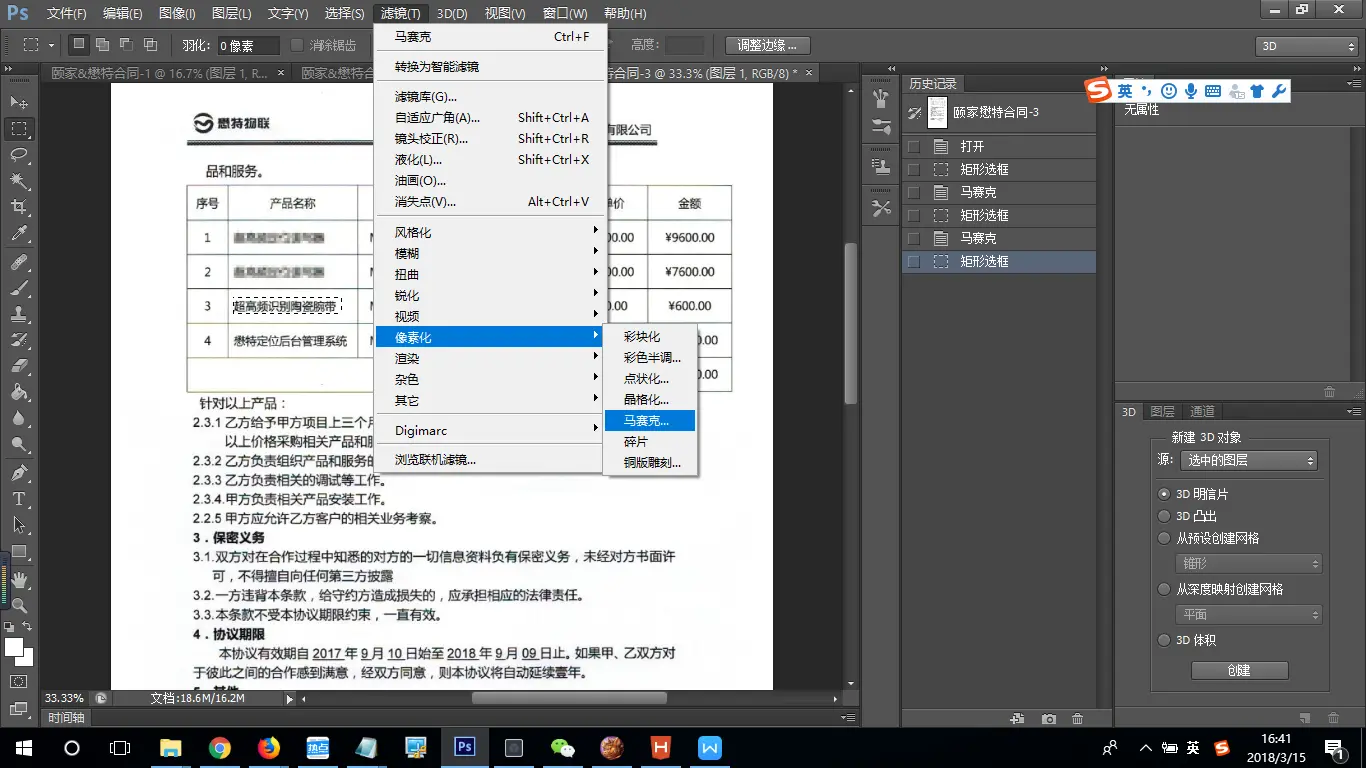This screenshot has height=768, width=1366.
Task: Open the 平面 depth map dropdown
Action: [1249, 614]
